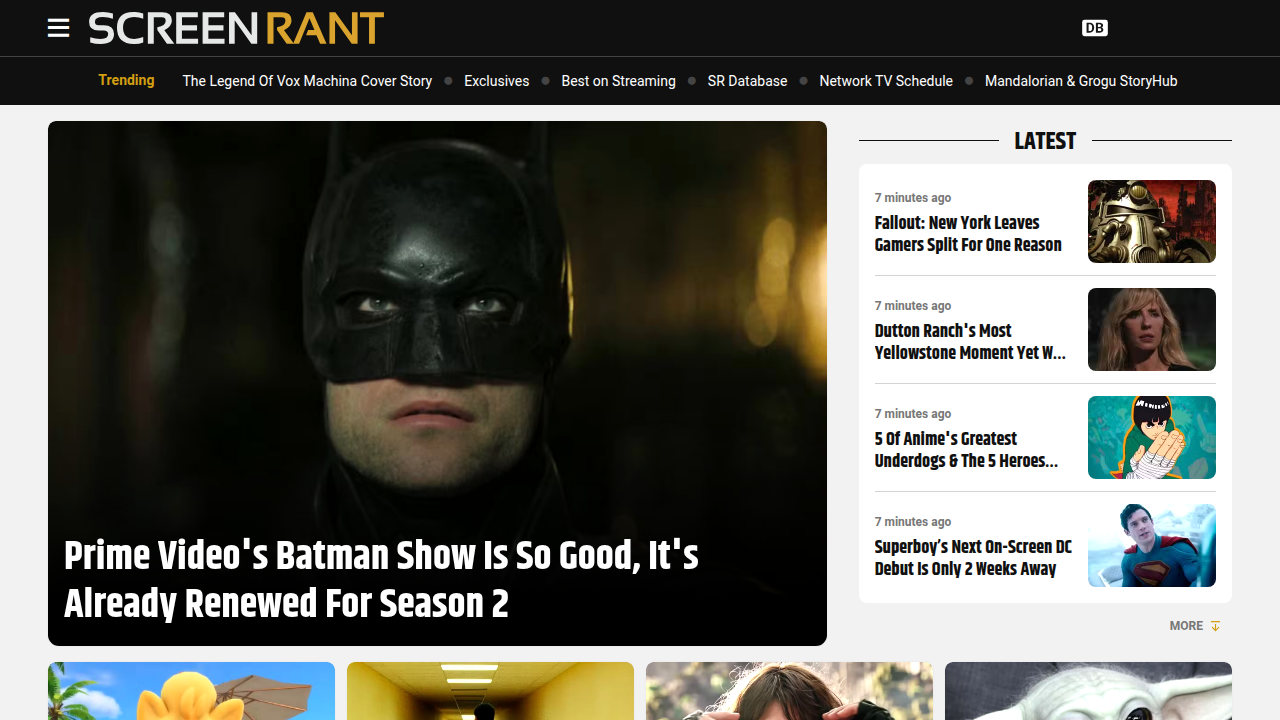Image resolution: width=1280 pixels, height=720 pixels.
Task: Click the LATEST section heading
Action: click(1045, 141)
